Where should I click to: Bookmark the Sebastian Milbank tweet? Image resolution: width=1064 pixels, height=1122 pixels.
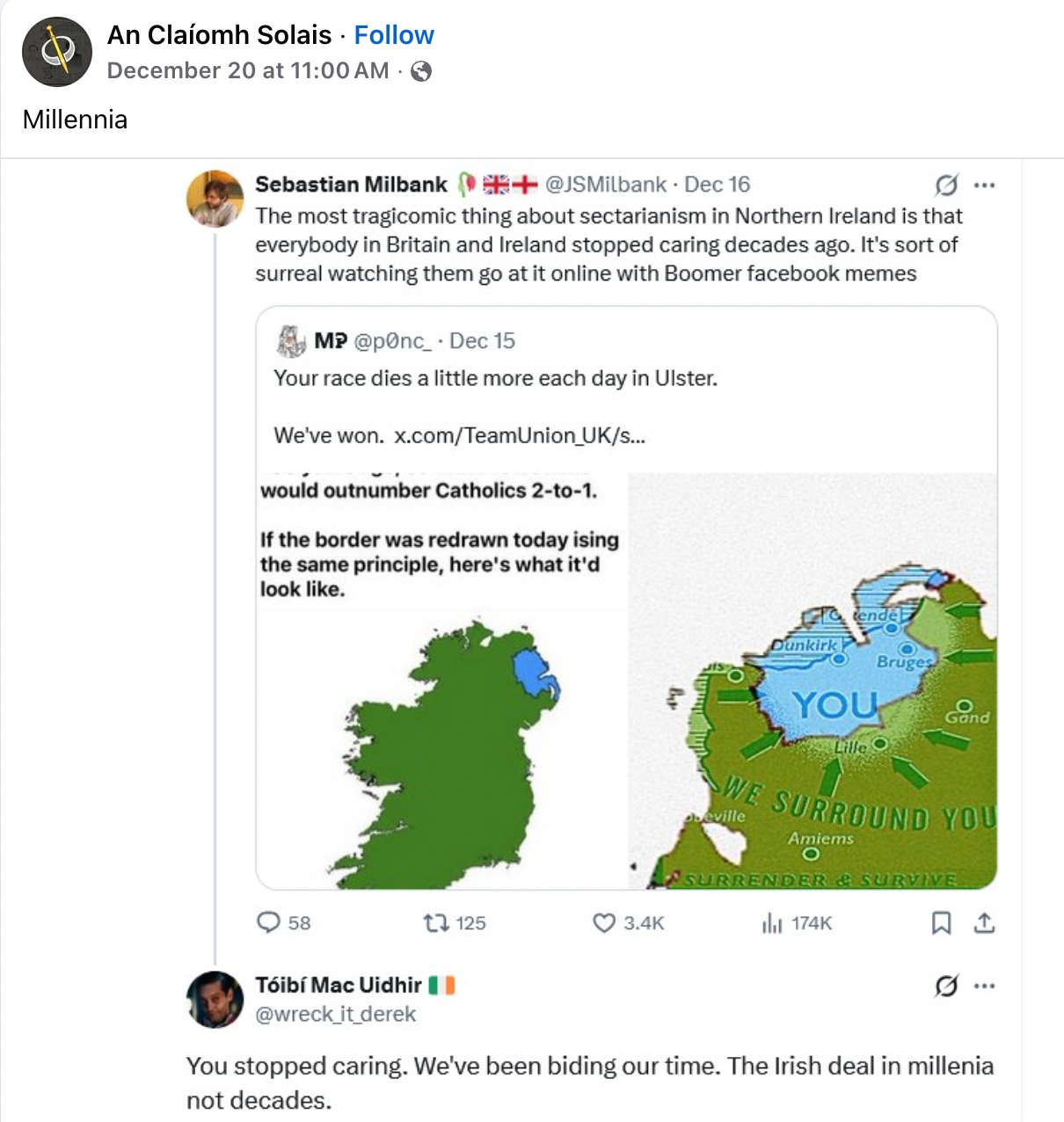(x=941, y=922)
